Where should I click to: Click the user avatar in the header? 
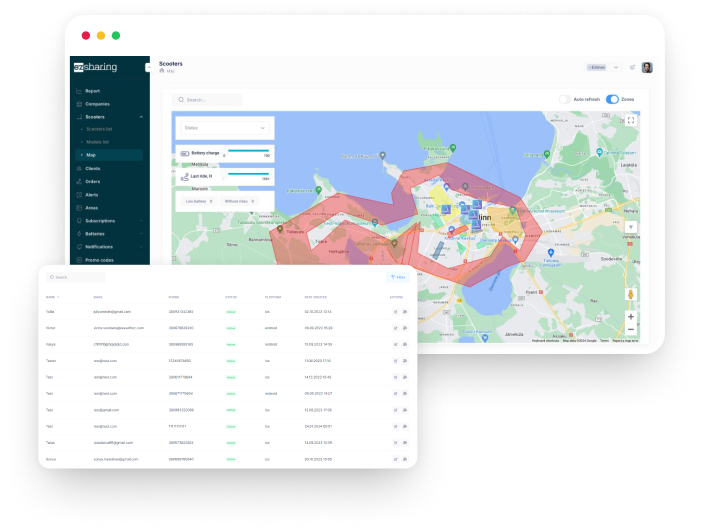click(647, 68)
